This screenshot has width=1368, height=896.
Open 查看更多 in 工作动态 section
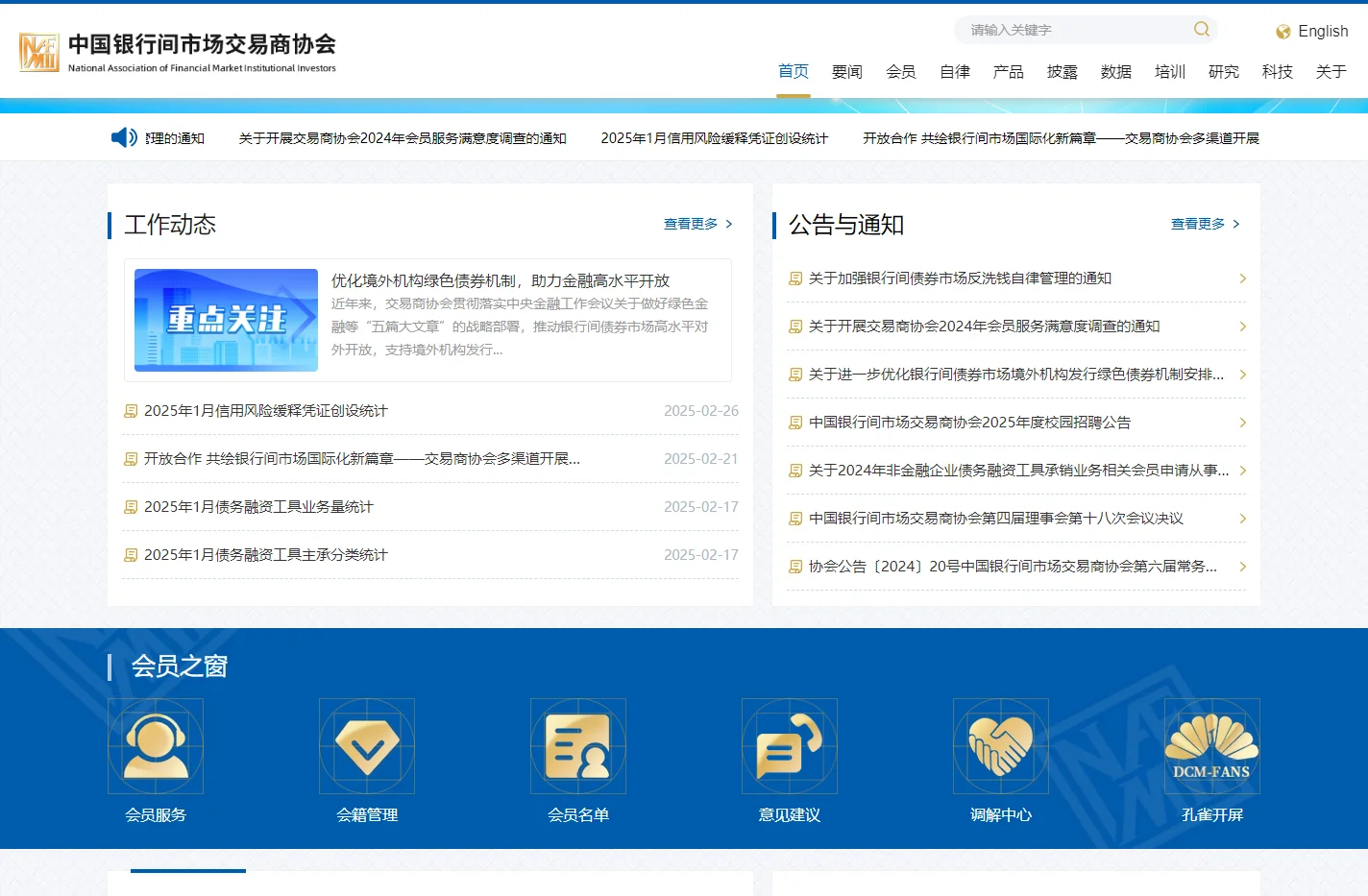click(x=698, y=224)
